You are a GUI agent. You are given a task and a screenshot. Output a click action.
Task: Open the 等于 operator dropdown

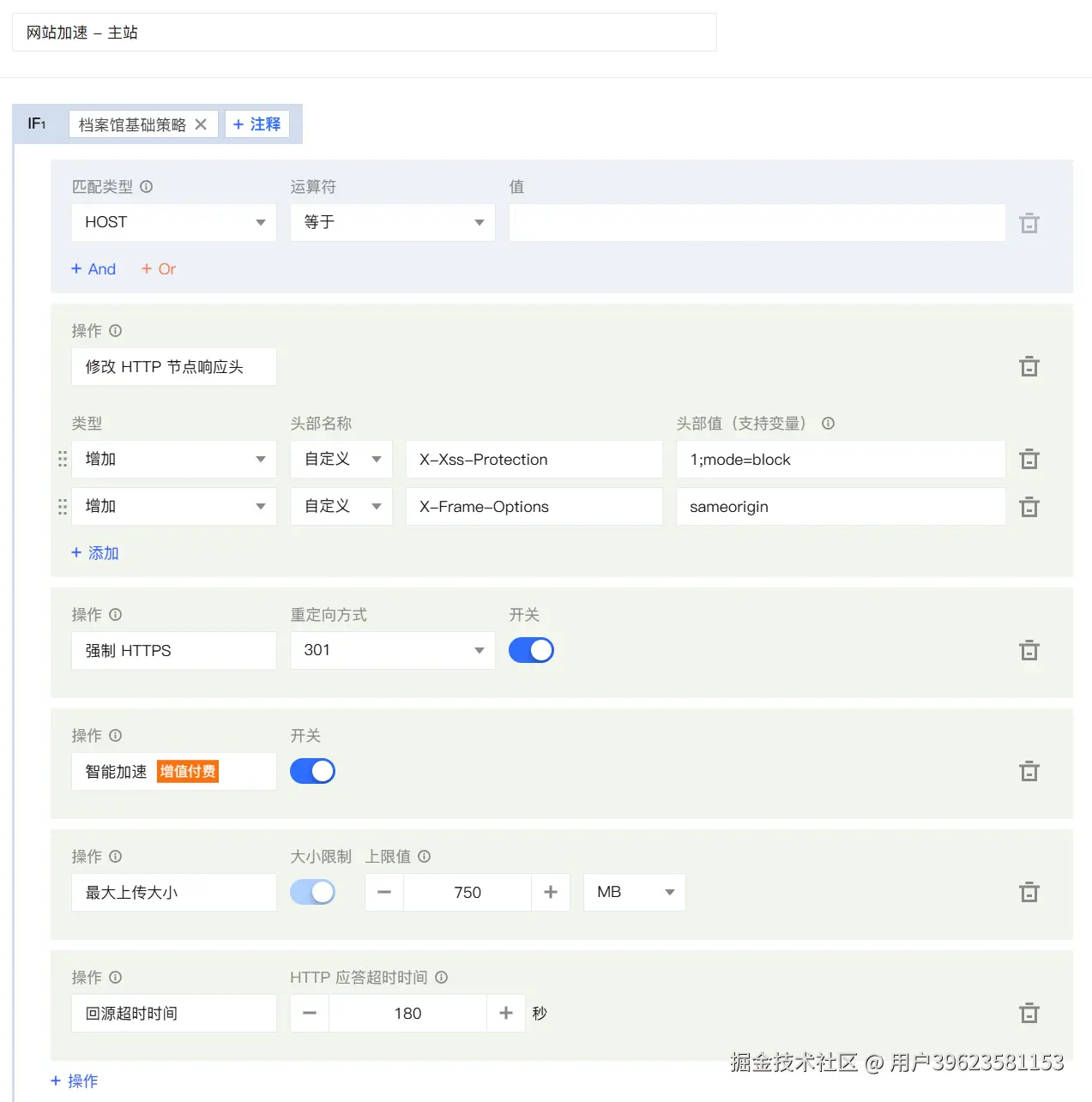[393, 222]
